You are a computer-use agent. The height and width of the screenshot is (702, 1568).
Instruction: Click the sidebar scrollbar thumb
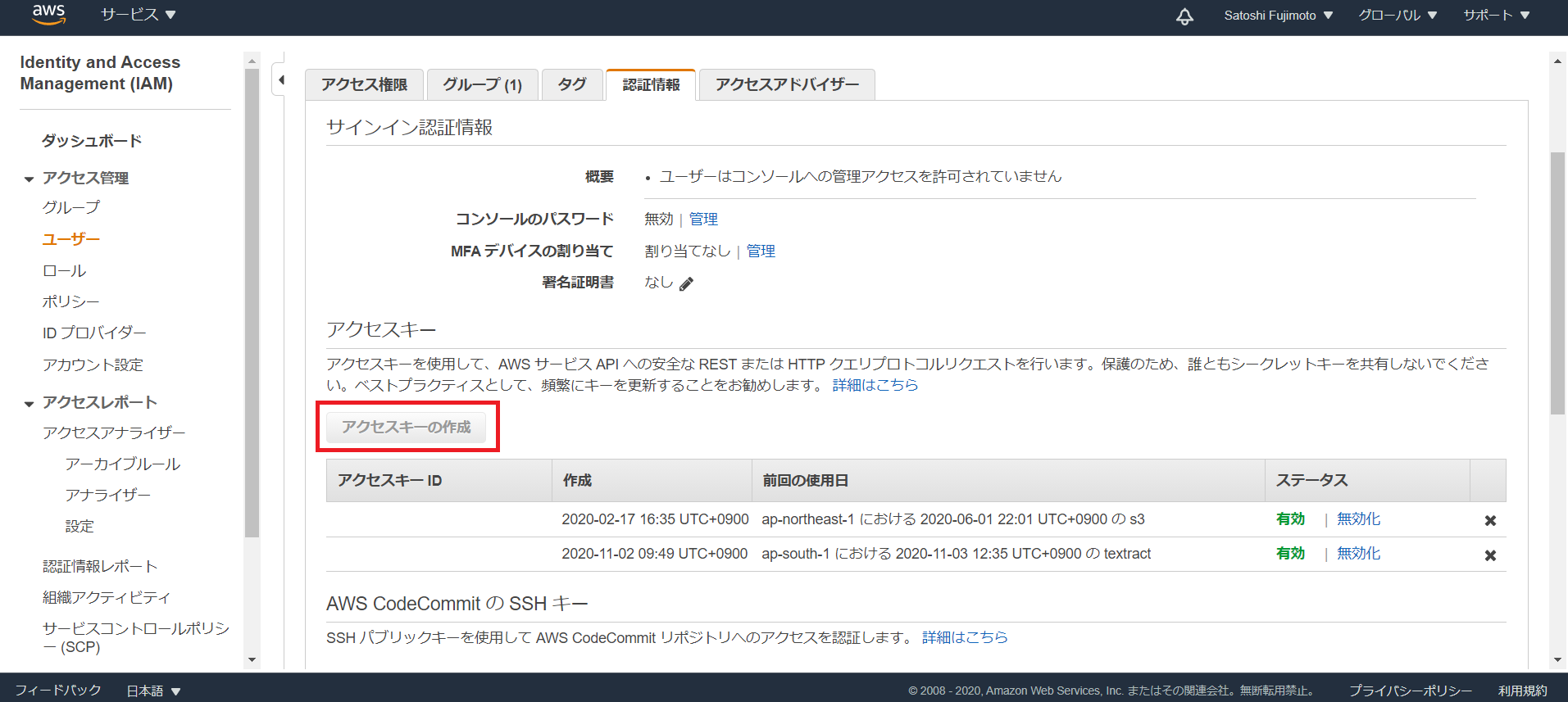[x=252, y=303]
